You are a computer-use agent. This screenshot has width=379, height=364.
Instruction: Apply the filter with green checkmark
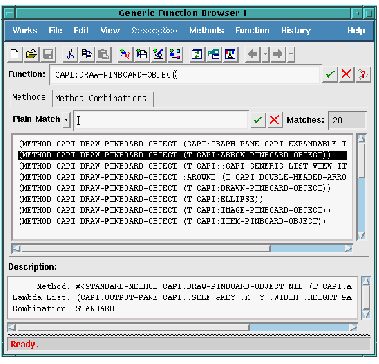(x=258, y=120)
